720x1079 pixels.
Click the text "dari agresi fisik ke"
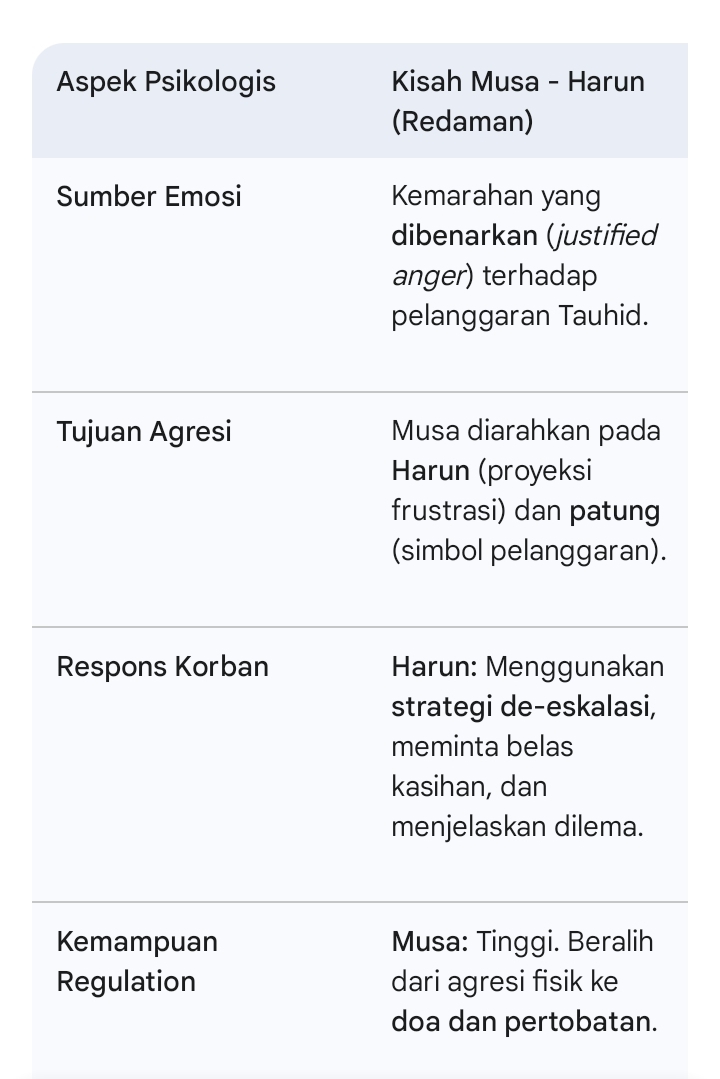click(x=505, y=981)
